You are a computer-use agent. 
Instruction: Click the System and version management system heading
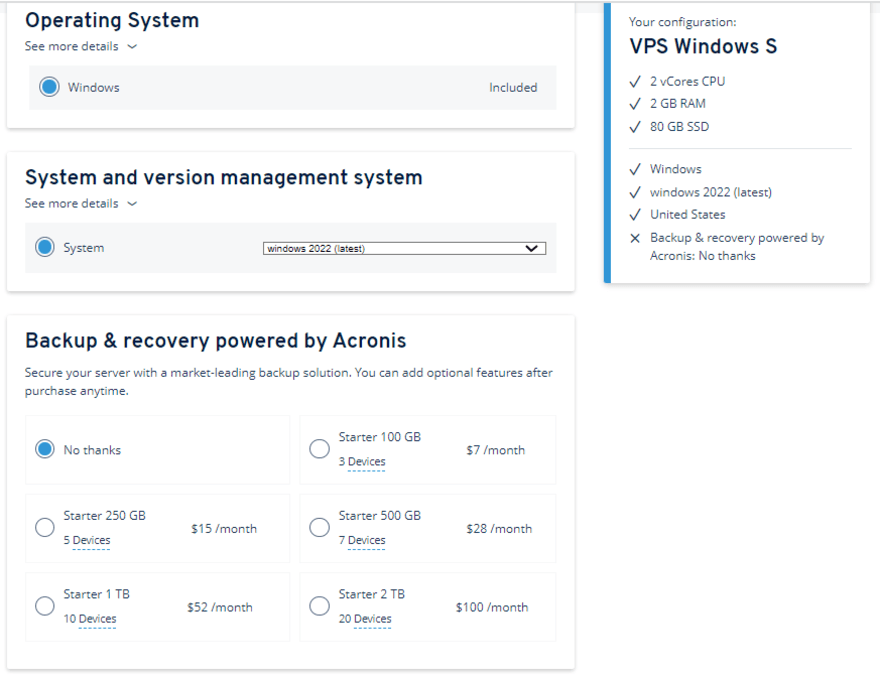pos(224,177)
